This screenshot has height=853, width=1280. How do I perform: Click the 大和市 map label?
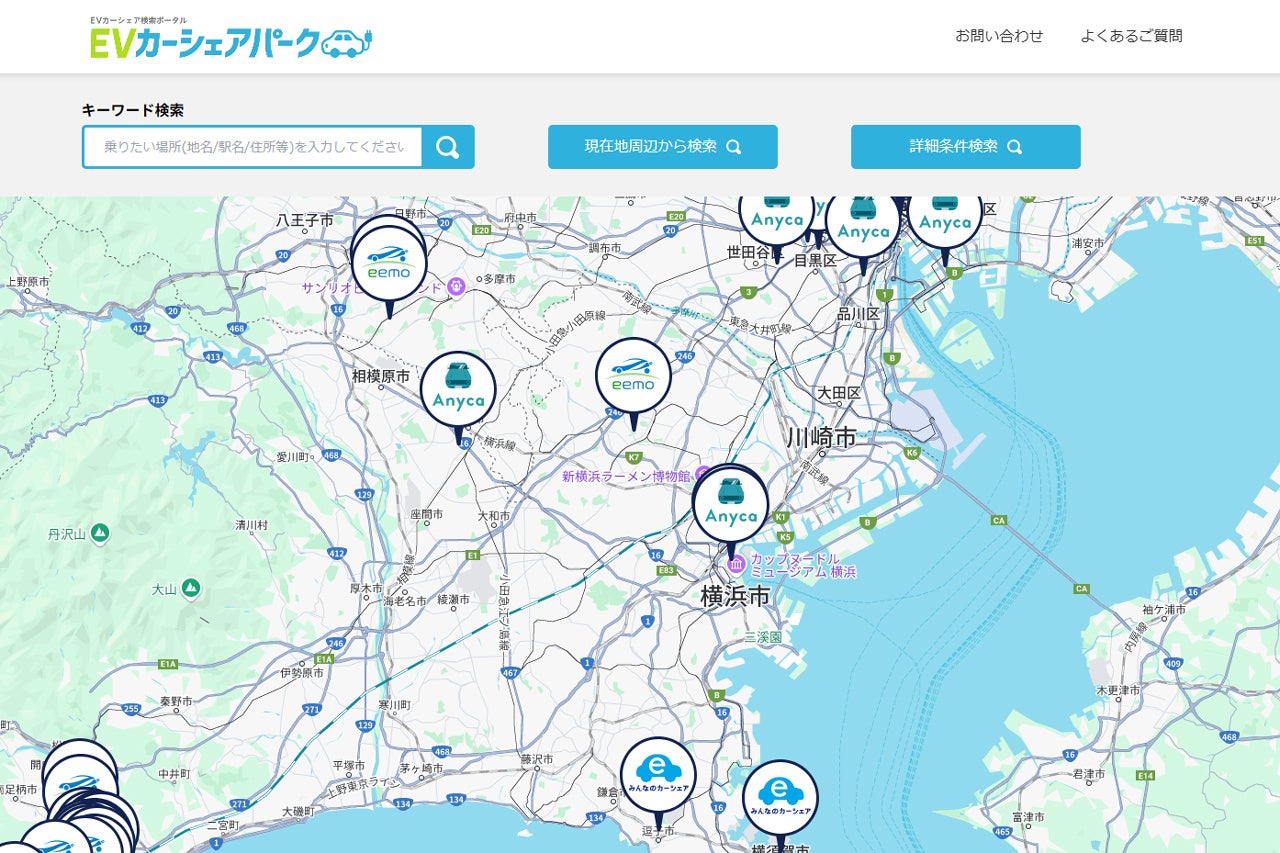493,517
